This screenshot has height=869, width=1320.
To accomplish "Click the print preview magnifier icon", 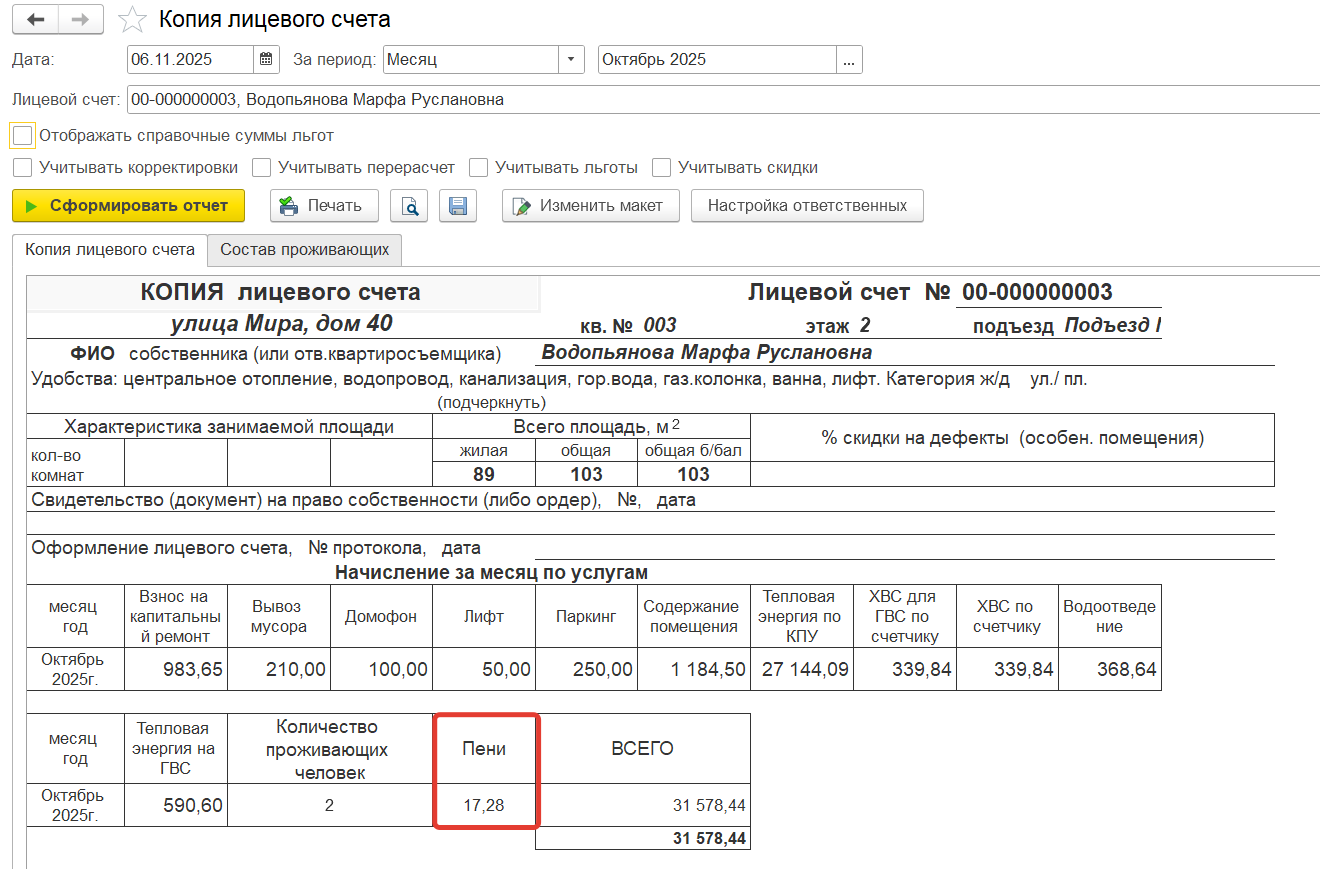I will click(x=409, y=206).
